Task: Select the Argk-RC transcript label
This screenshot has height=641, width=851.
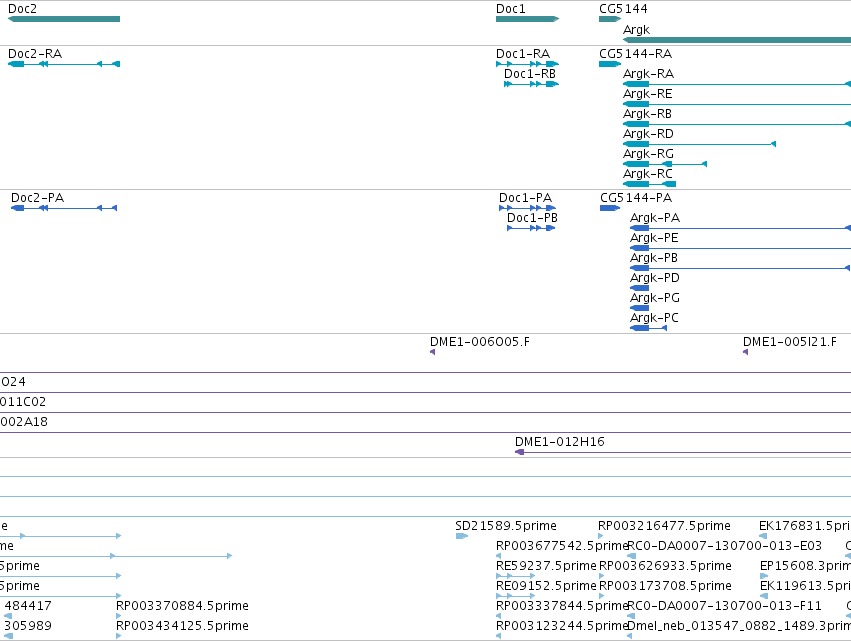Action: [648, 174]
